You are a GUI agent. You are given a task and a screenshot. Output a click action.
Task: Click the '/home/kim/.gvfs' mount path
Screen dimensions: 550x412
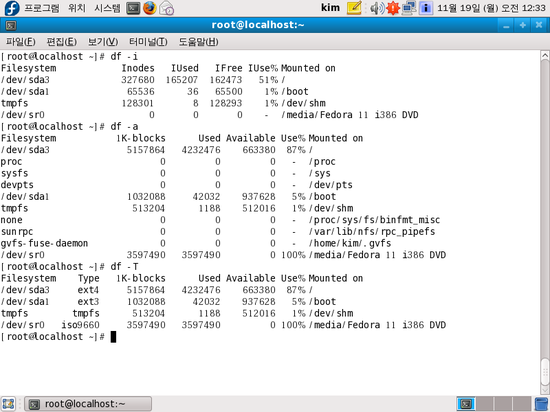(350, 243)
